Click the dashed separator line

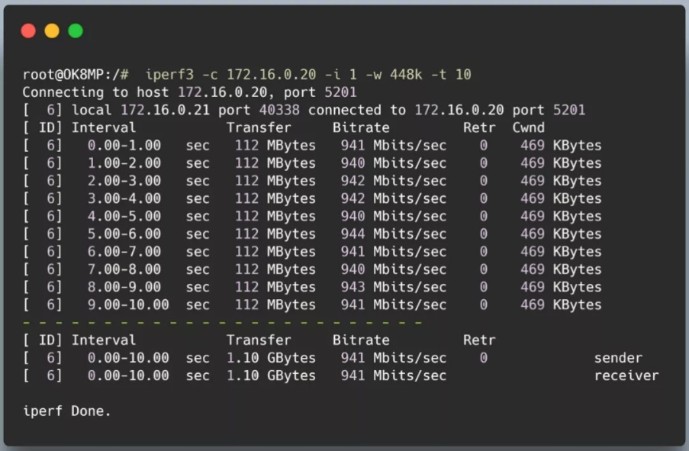coord(222,323)
